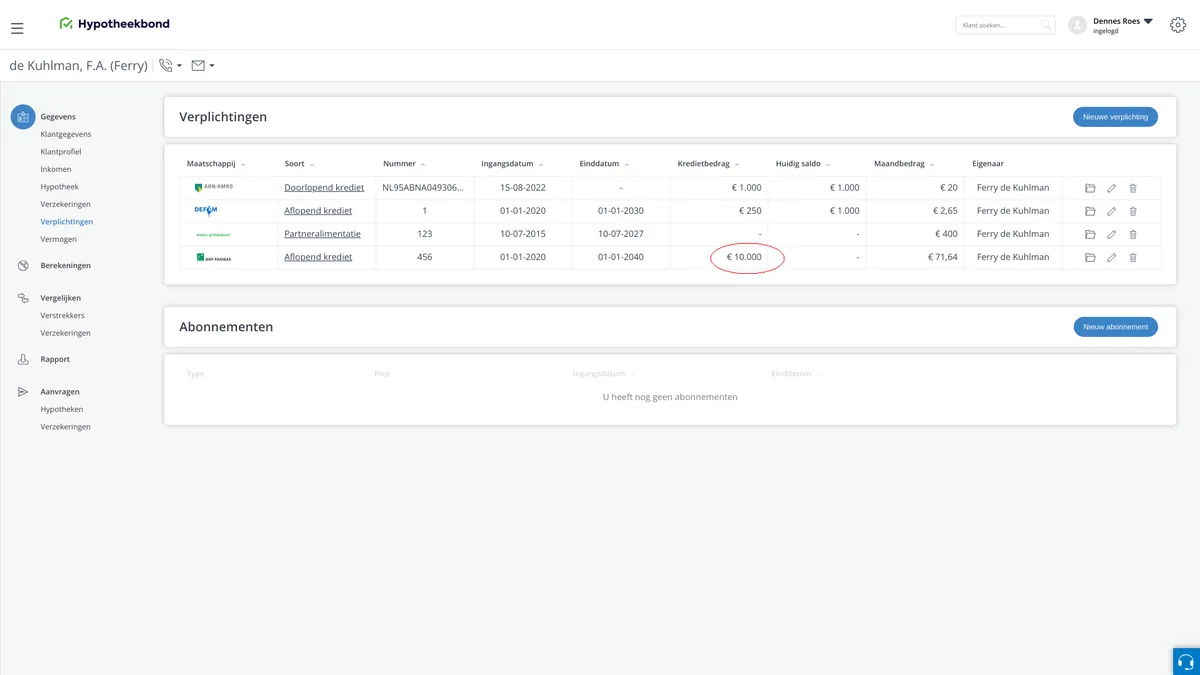Sort table by Maatschappij column

pos(215,164)
